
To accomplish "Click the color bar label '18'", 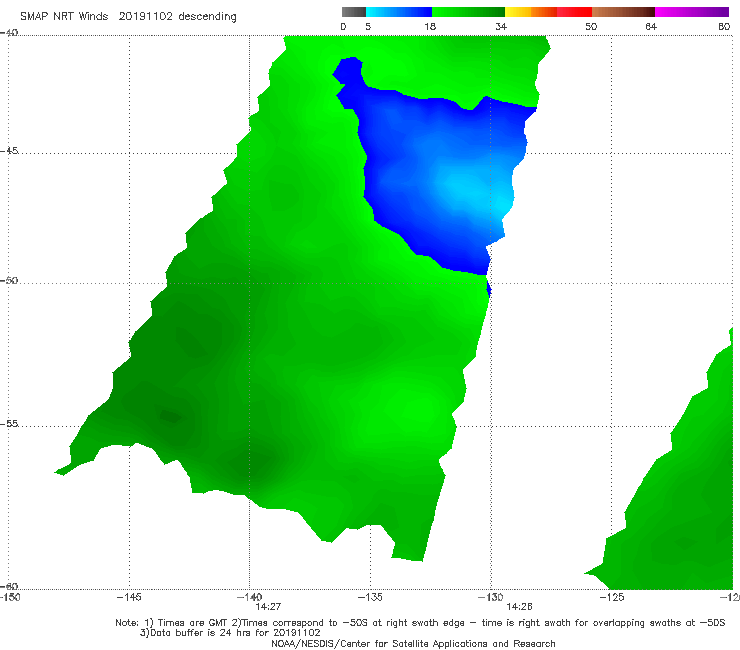I will [430, 26].
